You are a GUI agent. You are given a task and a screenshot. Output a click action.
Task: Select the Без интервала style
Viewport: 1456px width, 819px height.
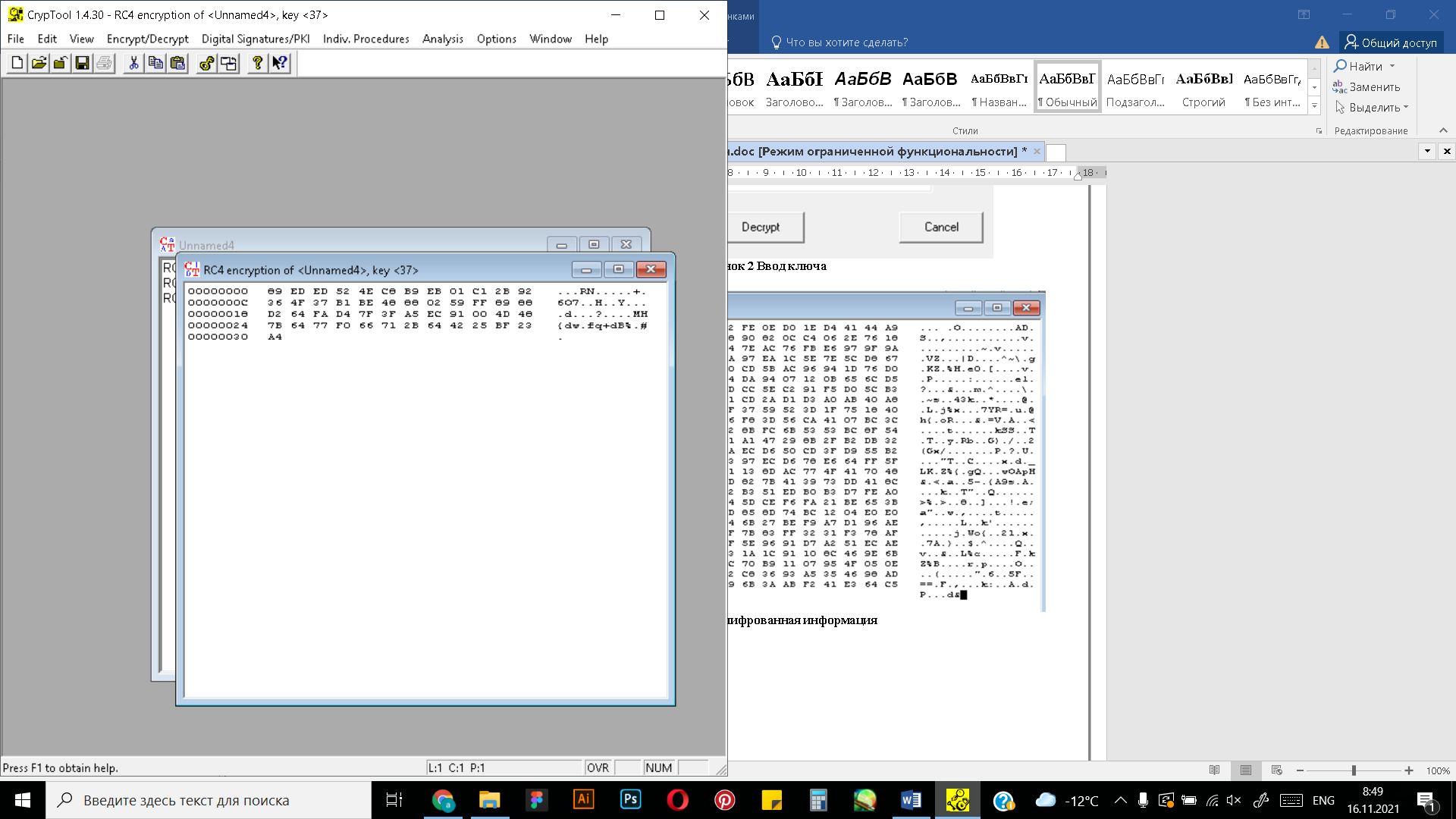1272,87
